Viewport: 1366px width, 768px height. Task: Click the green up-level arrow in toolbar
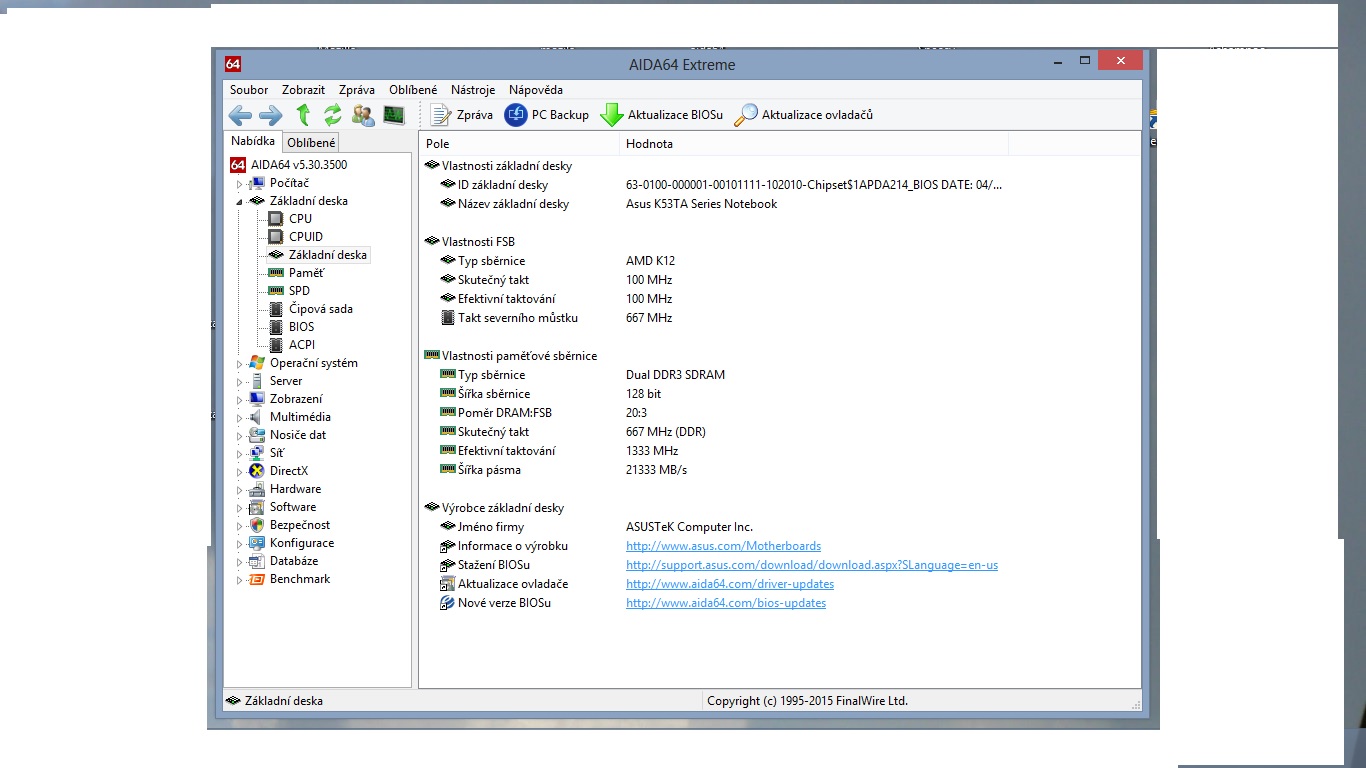click(303, 115)
